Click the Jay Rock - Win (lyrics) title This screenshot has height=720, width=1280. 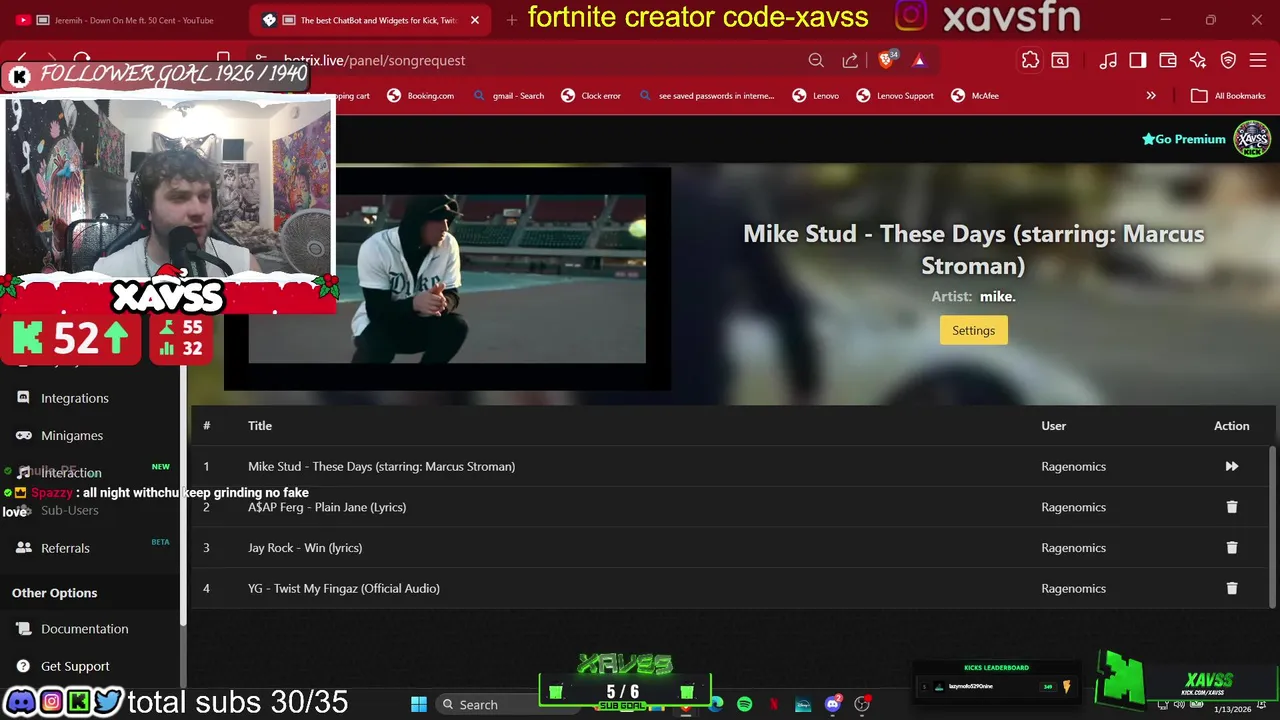(305, 548)
